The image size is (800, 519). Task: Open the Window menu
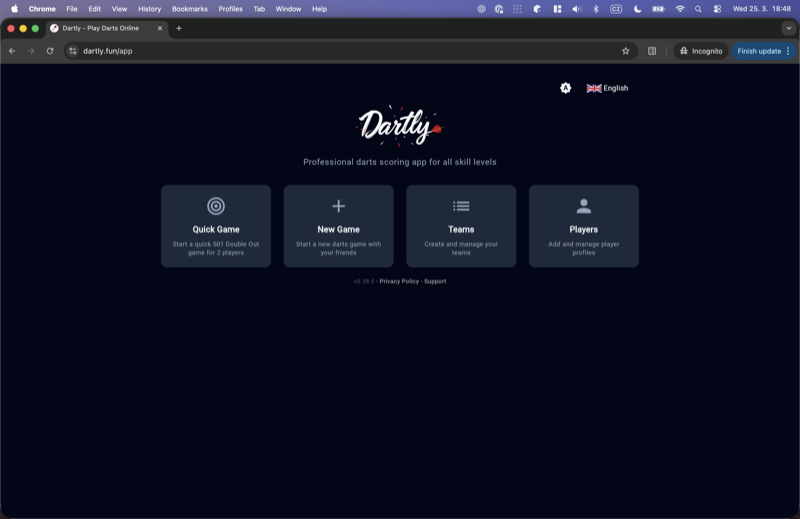click(288, 9)
